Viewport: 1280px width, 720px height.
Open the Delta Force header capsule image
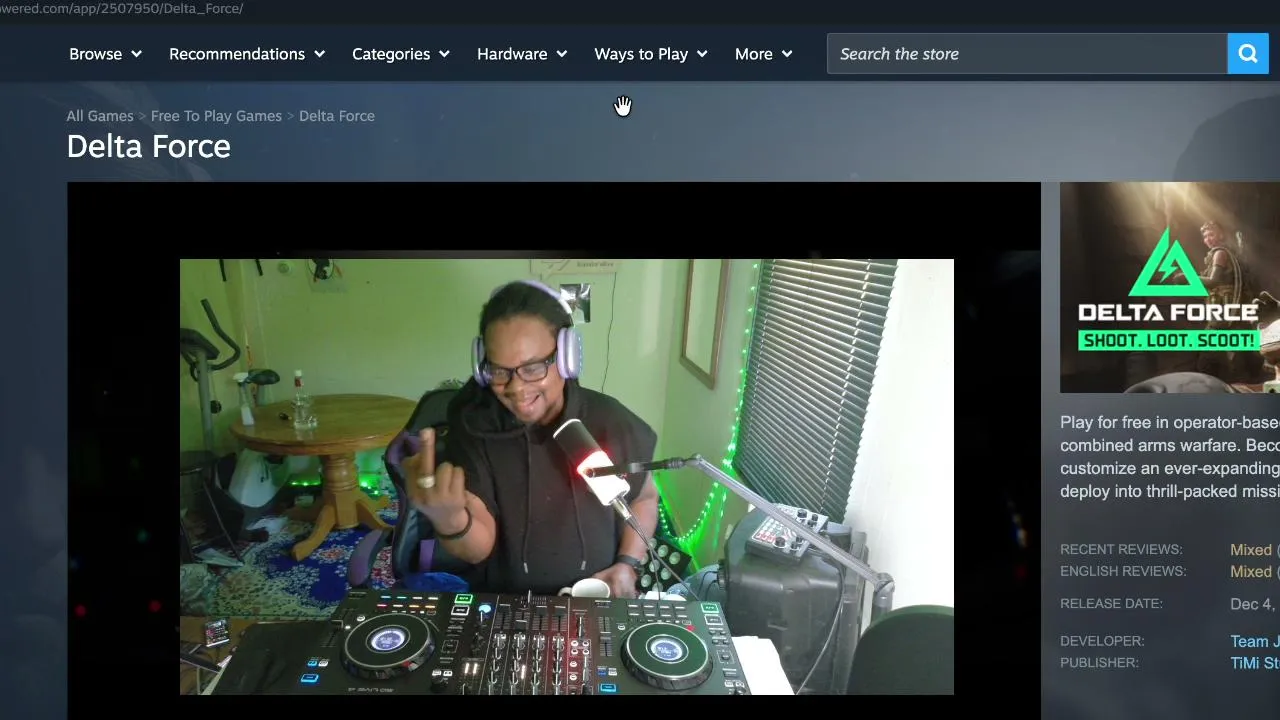point(1170,287)
